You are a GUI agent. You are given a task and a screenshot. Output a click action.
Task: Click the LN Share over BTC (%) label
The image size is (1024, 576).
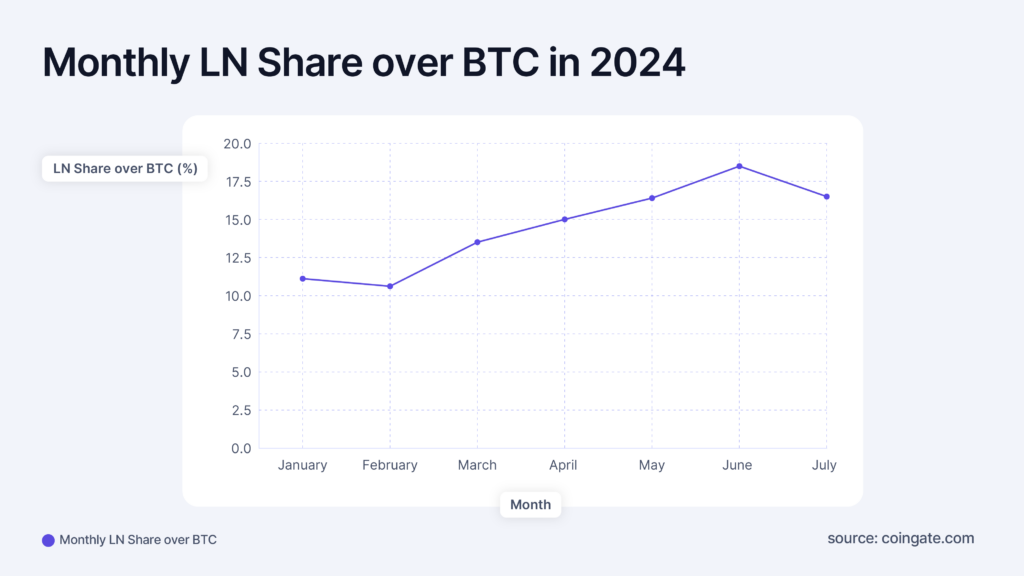pos(125,168)
